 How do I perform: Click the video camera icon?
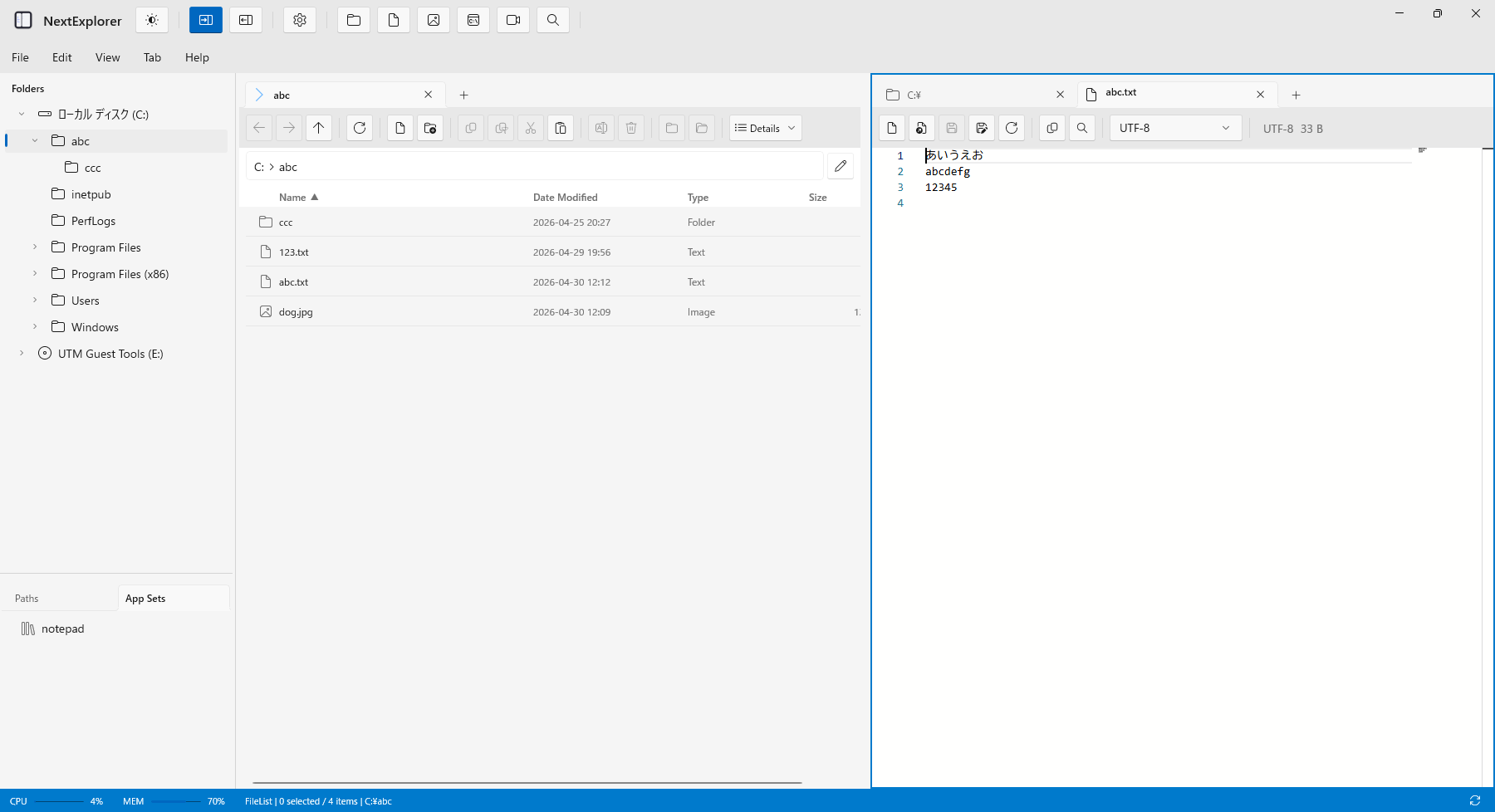point(513,20)
